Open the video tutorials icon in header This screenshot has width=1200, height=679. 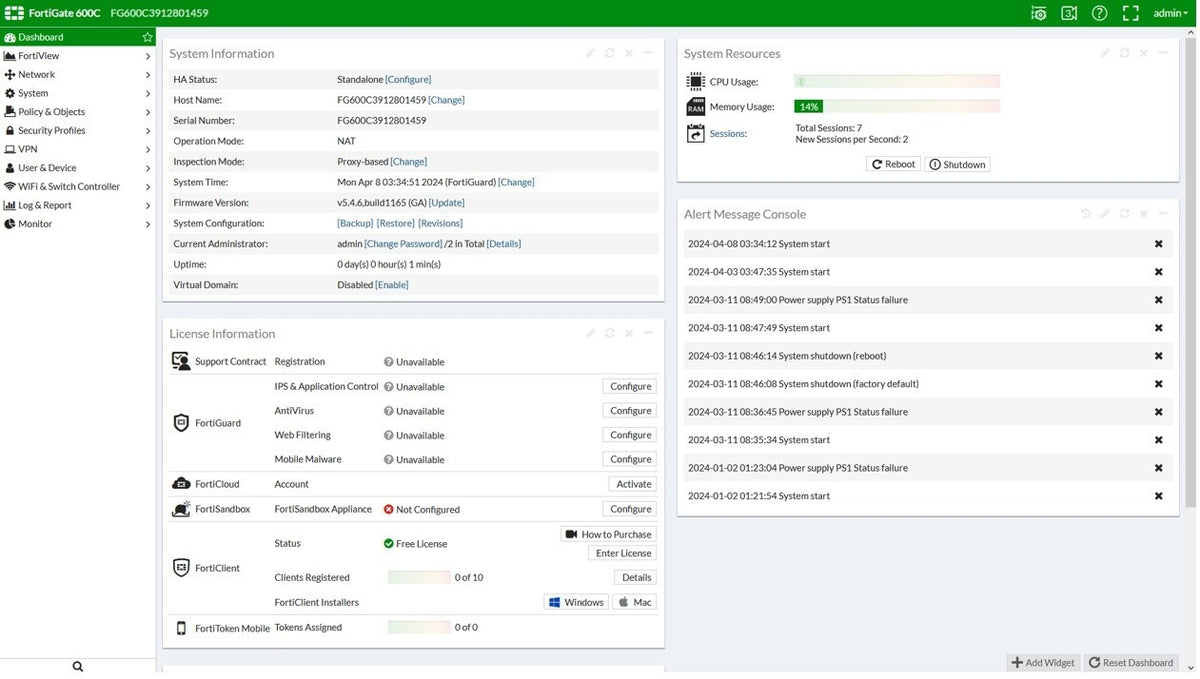[x=1069, y=13]
